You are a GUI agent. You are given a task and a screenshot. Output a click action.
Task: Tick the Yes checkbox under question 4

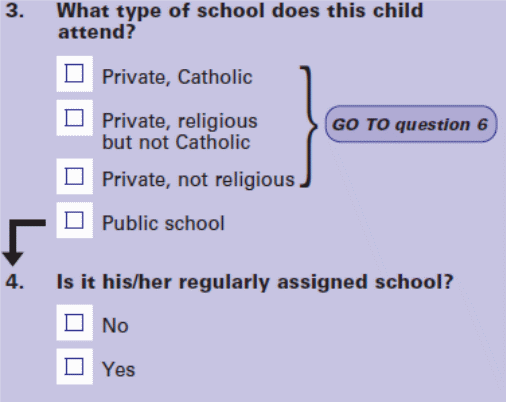(x=74, y=366)
